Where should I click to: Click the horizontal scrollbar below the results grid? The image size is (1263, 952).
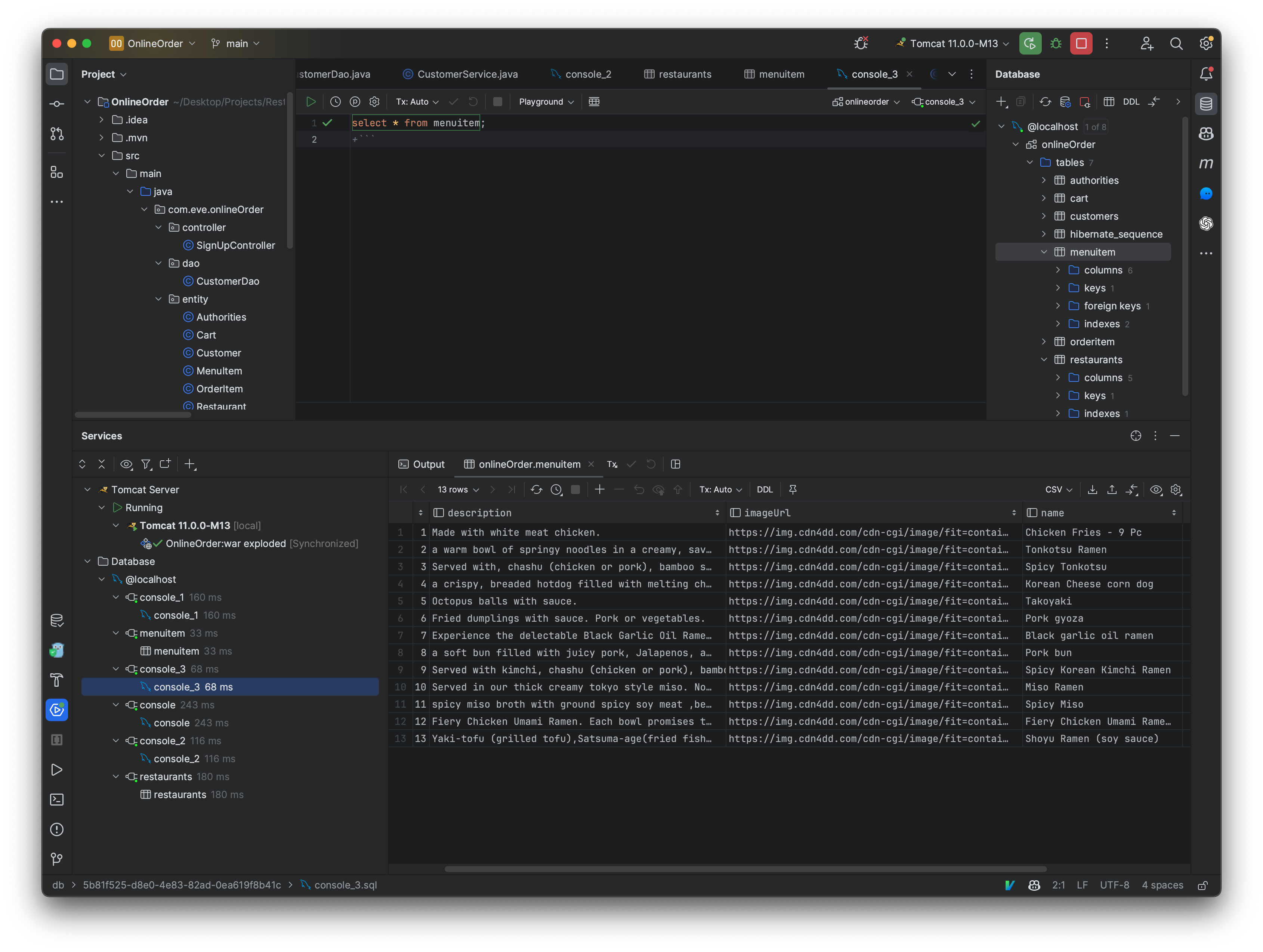tap(742, 869)
